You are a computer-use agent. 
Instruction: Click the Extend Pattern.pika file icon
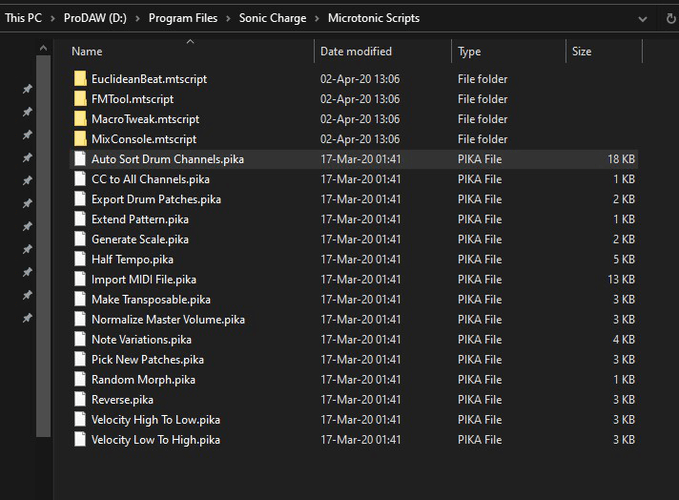(80, 219)
